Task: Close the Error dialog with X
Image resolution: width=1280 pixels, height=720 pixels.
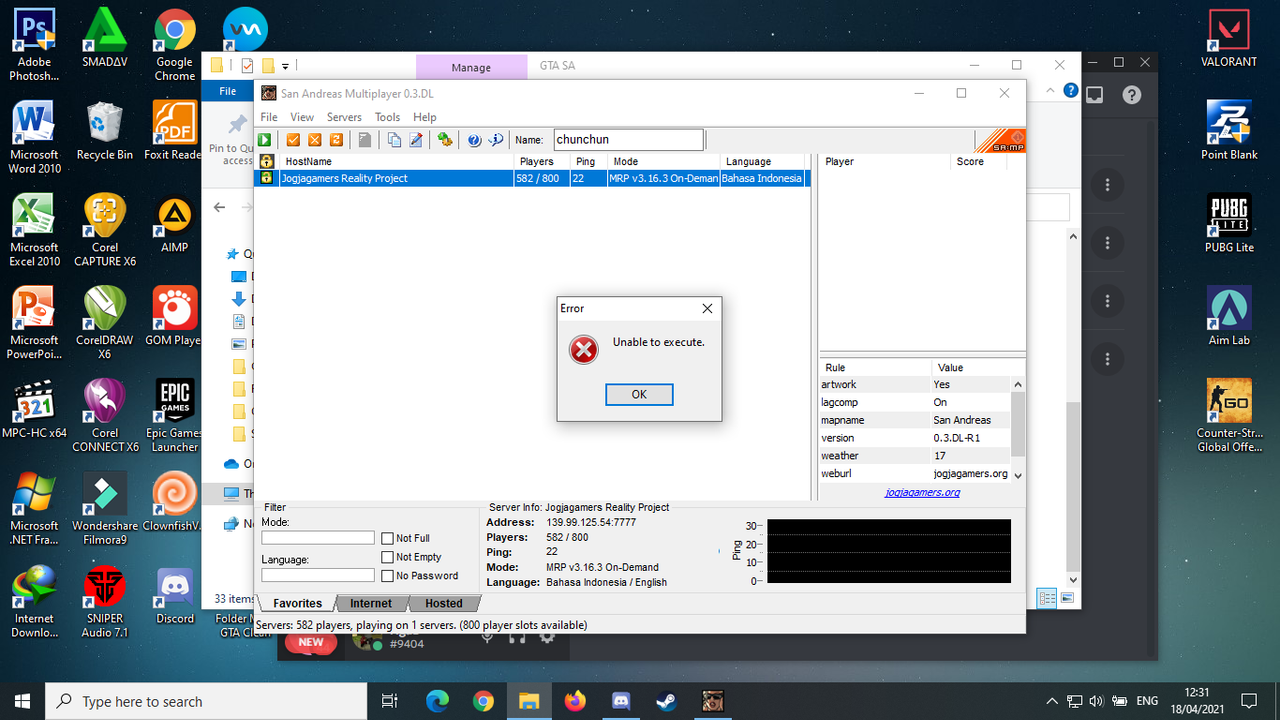Action: click(x=707, y=308)
